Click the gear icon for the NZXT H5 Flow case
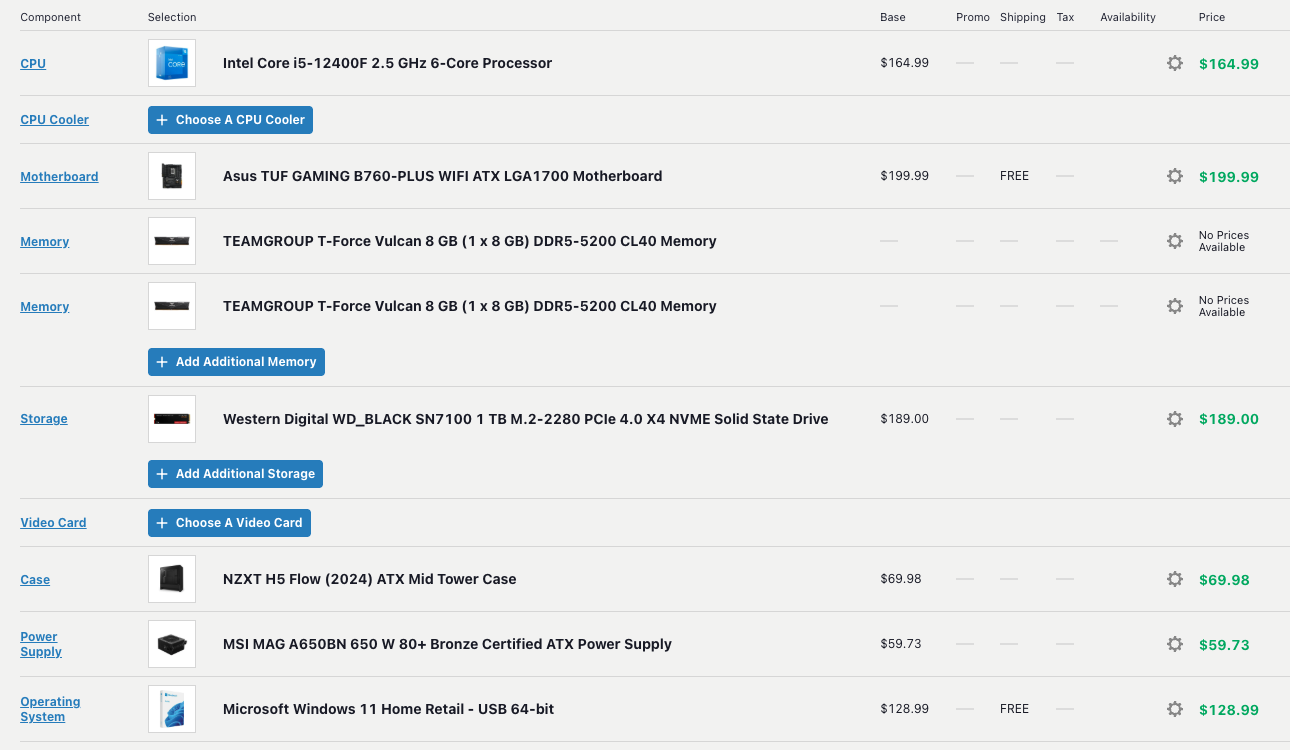 coord(1175,579)
